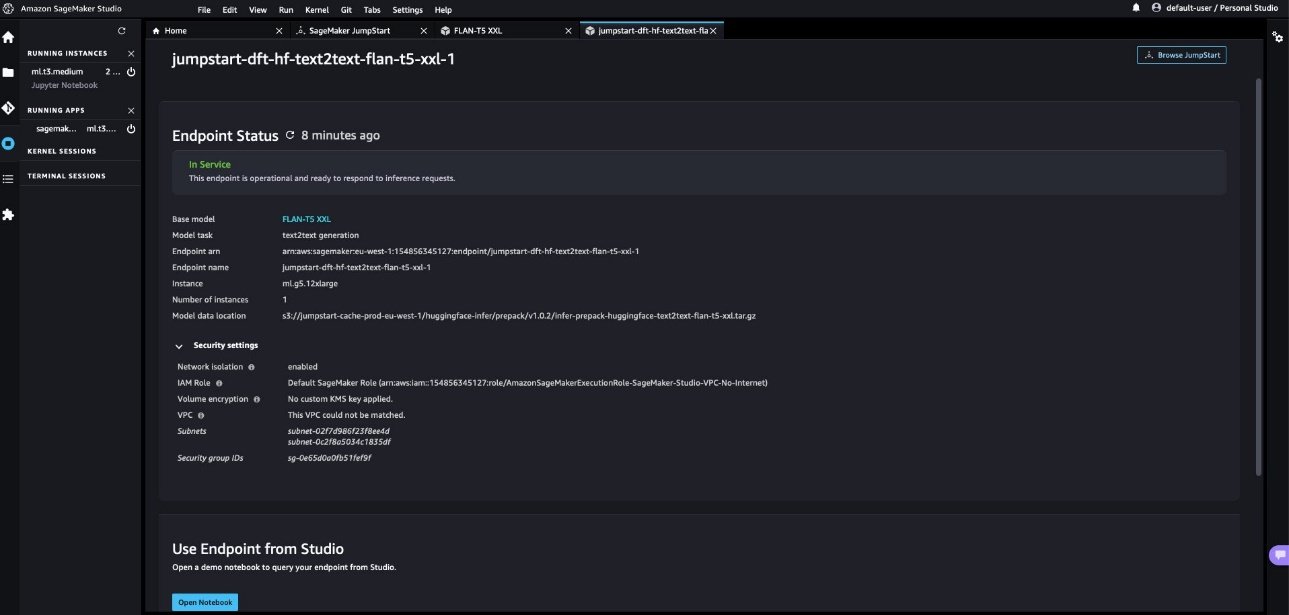
Task: Click subnet-0c2f8a5034c1835df text
Action: click(339, 441)
